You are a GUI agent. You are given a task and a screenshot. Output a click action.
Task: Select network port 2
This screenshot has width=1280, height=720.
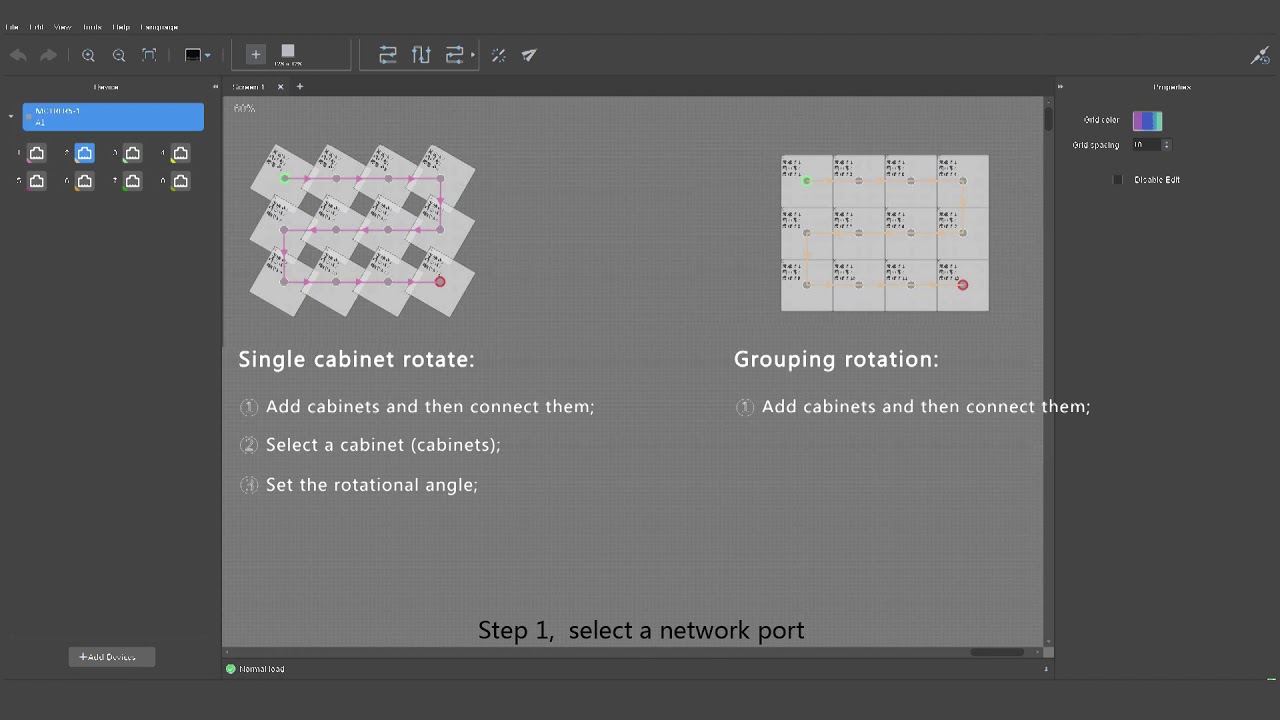pyautogui.click(x=85, y=153)
